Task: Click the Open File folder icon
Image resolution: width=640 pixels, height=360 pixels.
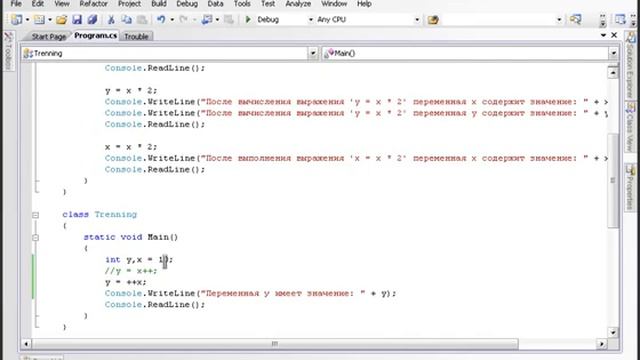Action: [62, 19]
